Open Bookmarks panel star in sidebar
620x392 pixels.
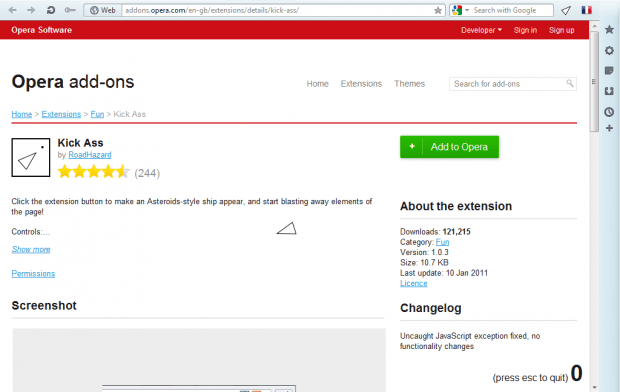click(x=609, y=29)
